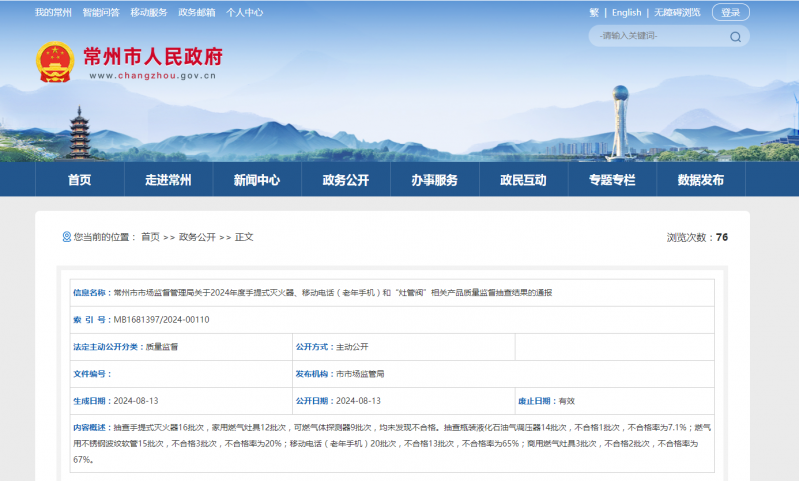Viewport: 799px width, 481px height.
Task: Open 无障碍浏览 accessibility mode
Action: coord(677,13)
